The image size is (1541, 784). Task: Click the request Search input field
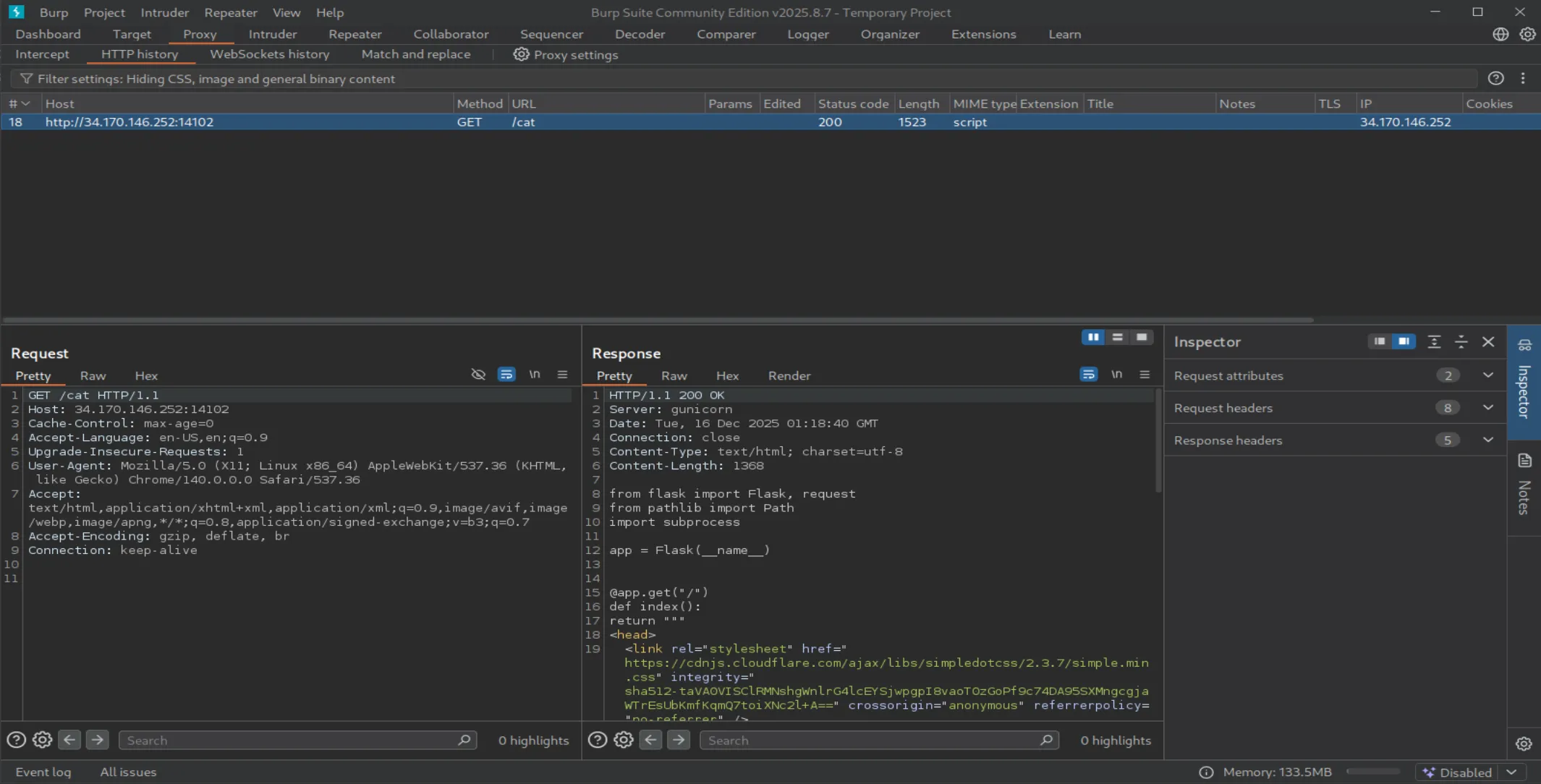(289, 740)
